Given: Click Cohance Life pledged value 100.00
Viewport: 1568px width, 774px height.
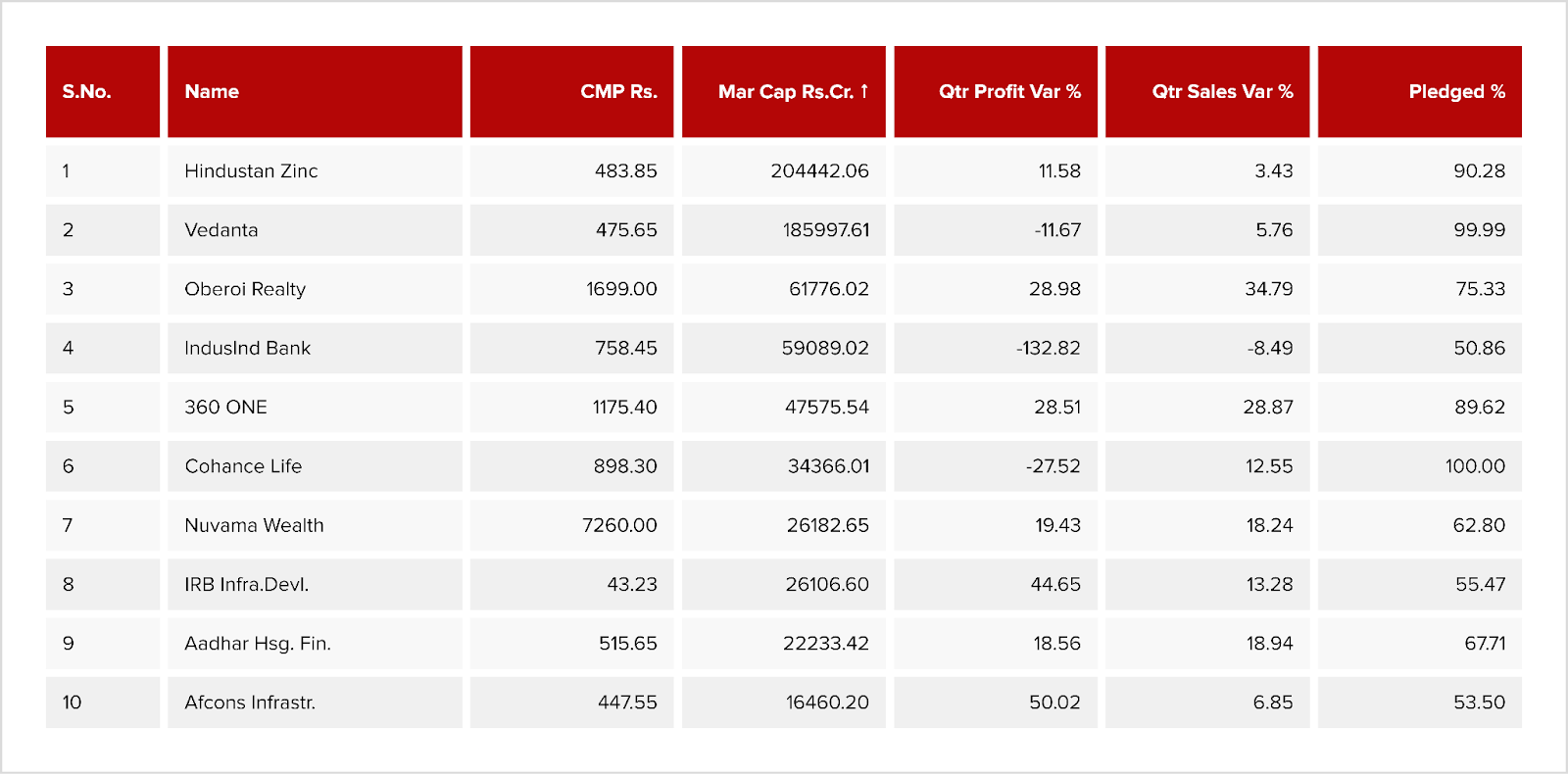Looking at the screenshot, I should pos(1474,466).
